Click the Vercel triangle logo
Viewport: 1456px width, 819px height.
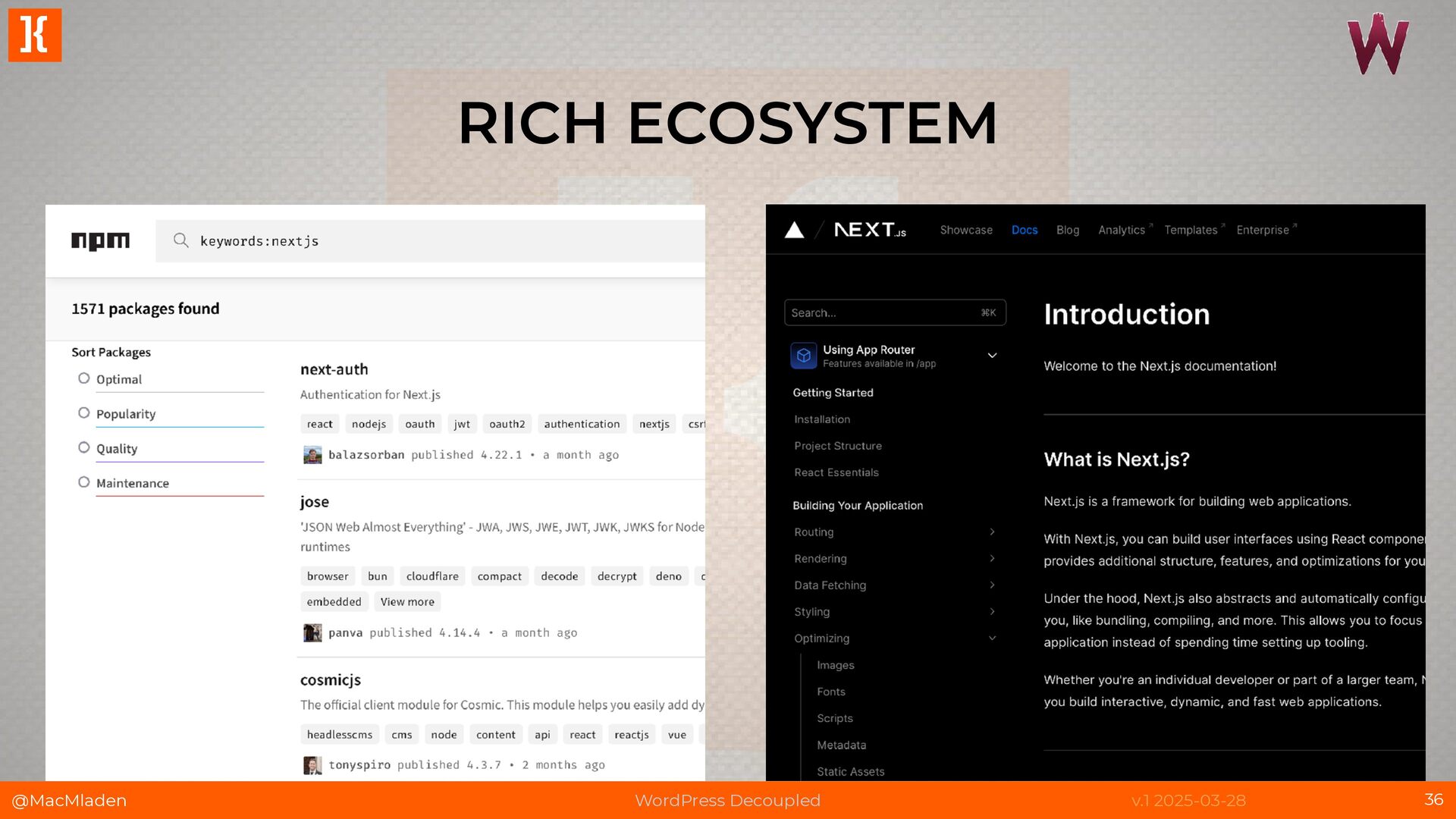click(x=794, y=230)
